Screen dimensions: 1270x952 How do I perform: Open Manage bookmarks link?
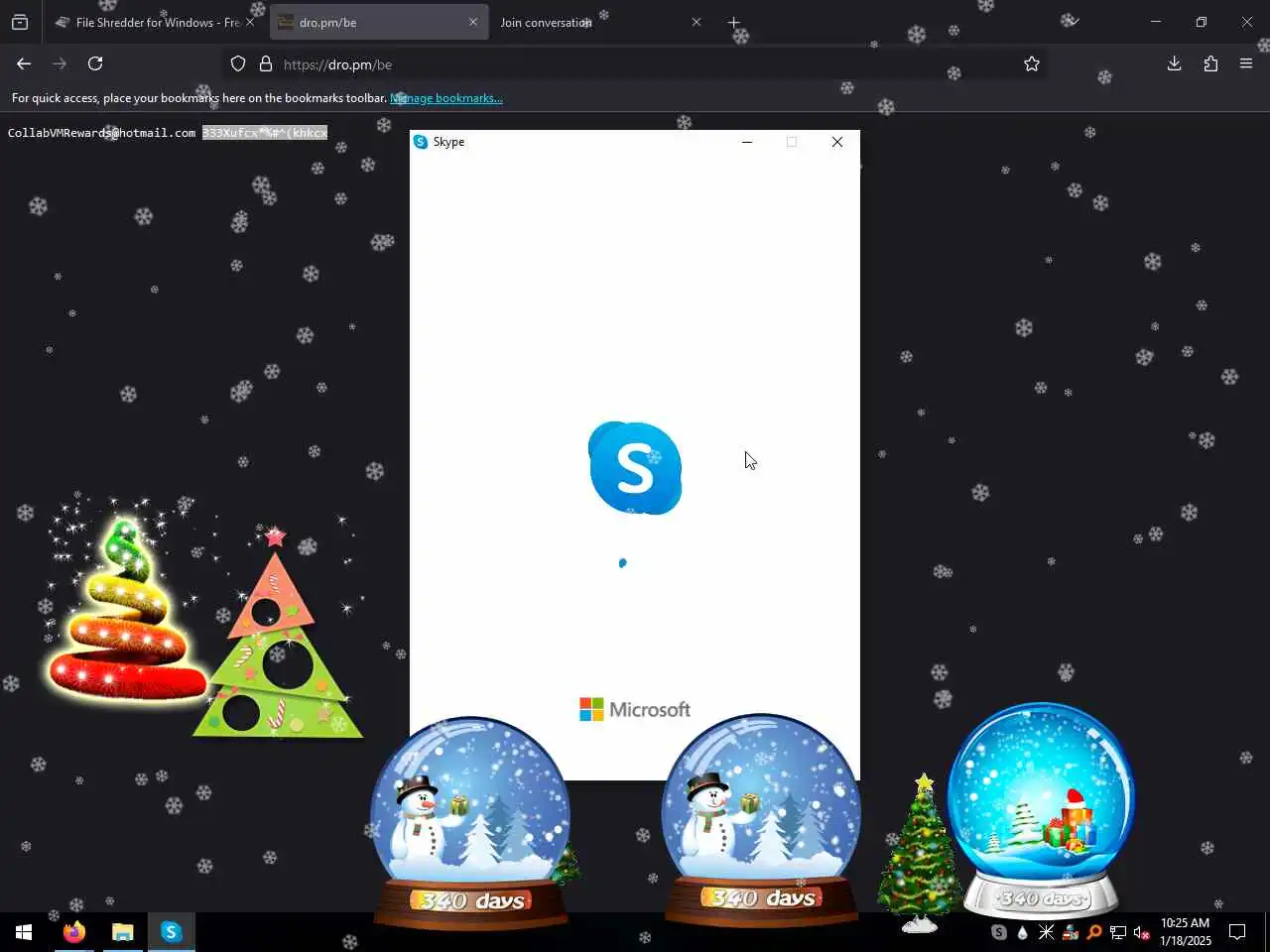click(x=446, y=98)
